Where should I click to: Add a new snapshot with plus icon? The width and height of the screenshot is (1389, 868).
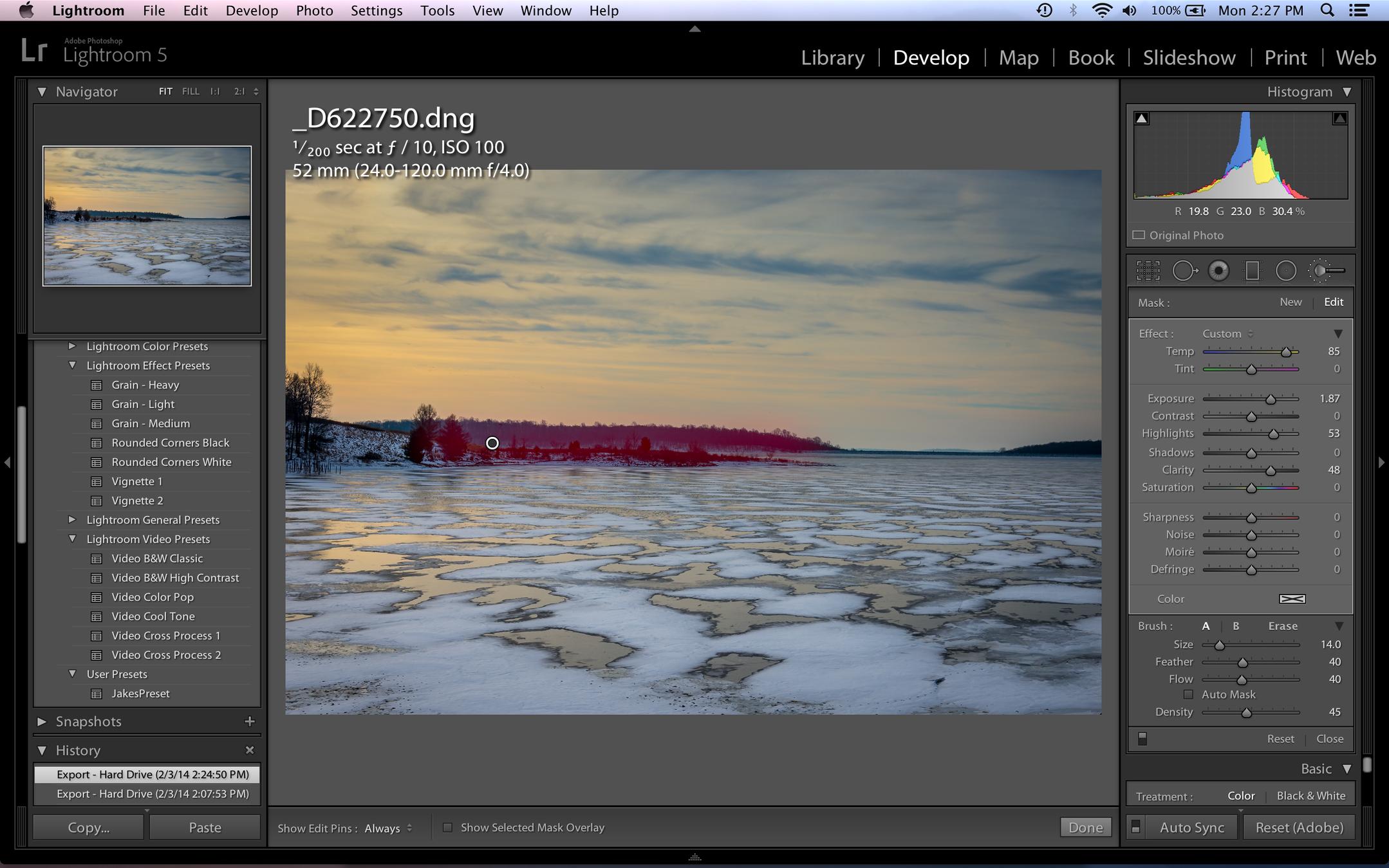(x=250, y=721)
